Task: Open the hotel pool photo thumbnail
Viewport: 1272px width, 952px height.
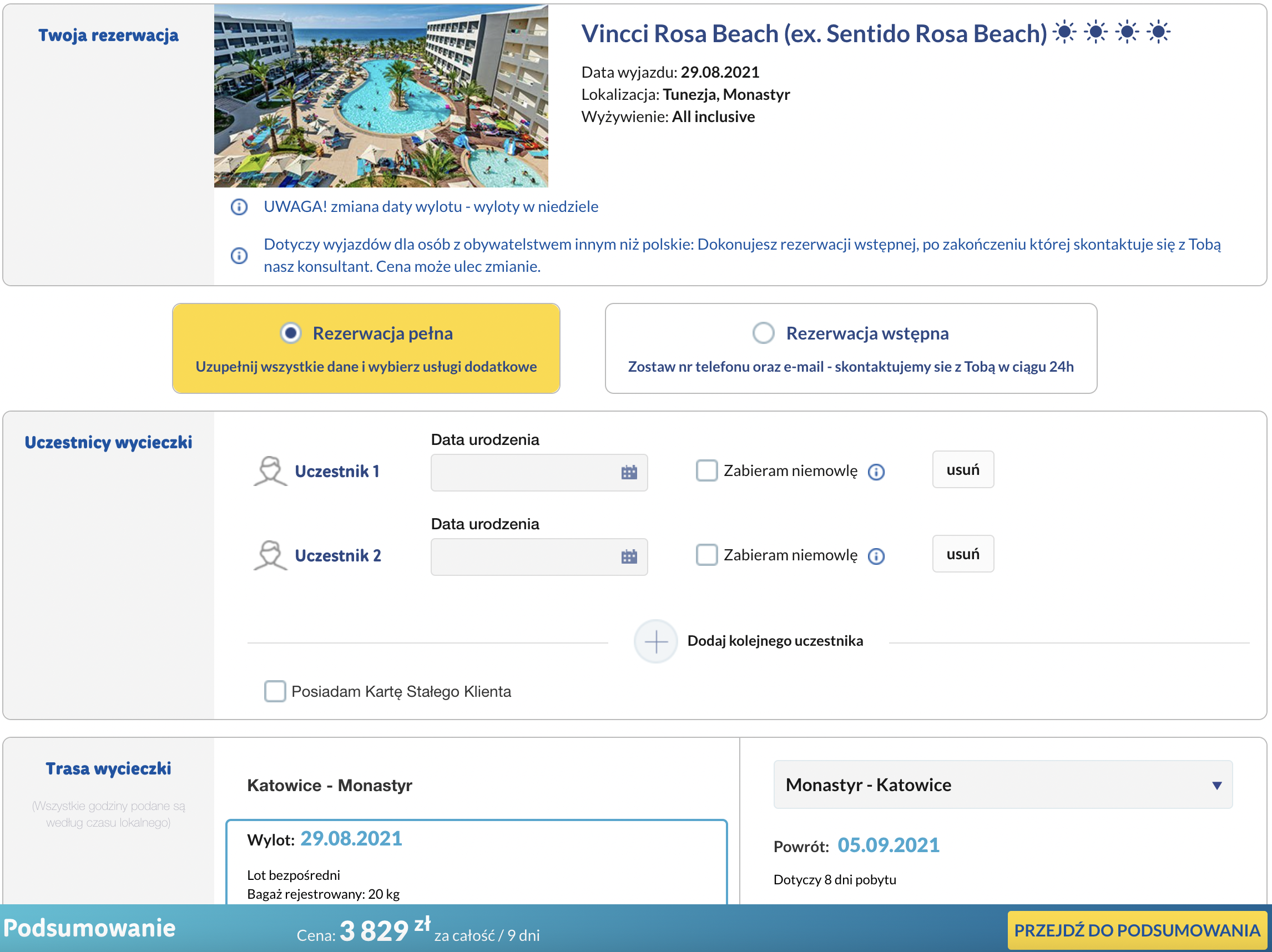Action: [381, 96]
